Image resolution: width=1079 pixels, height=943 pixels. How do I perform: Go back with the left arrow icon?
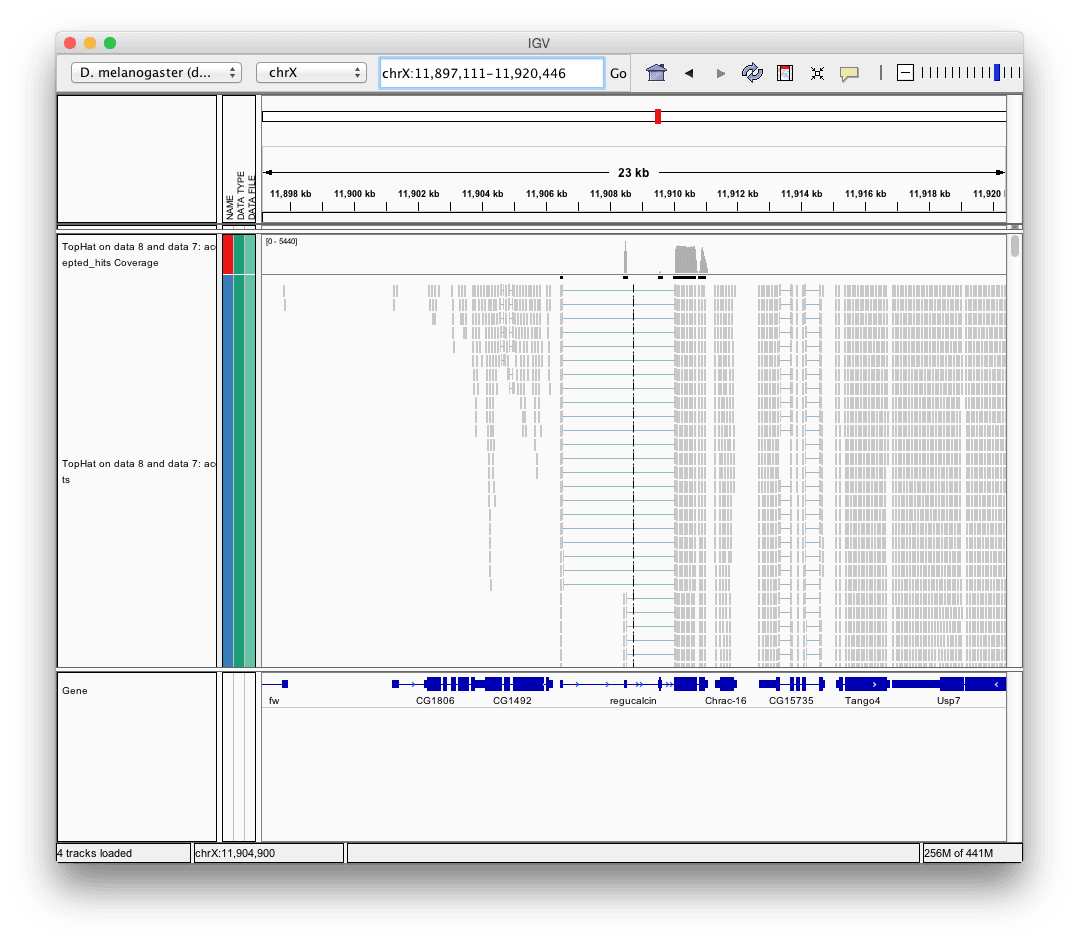(x=689, y=73)
